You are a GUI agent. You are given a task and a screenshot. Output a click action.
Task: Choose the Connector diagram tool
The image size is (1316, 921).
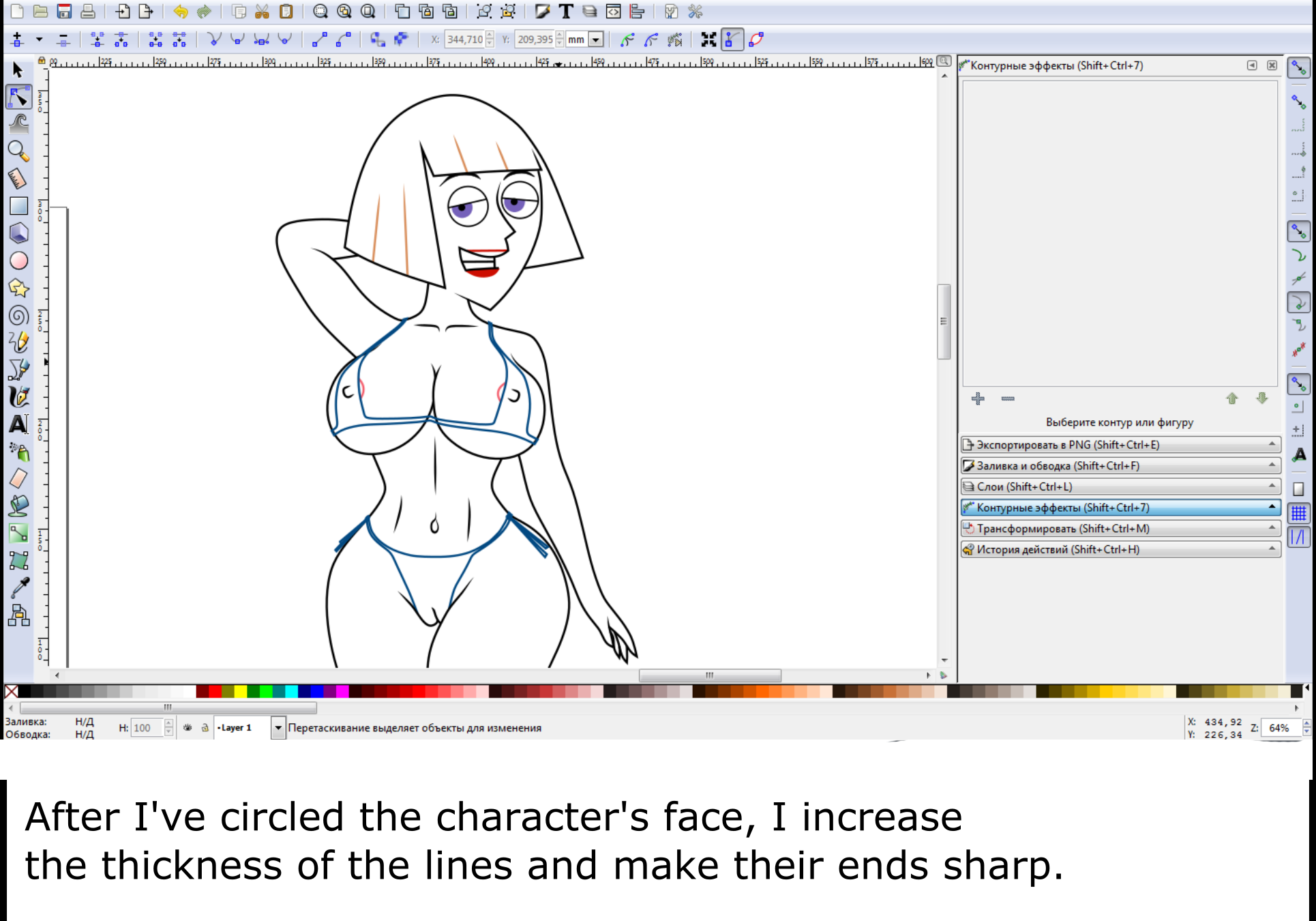pos(18,615)
